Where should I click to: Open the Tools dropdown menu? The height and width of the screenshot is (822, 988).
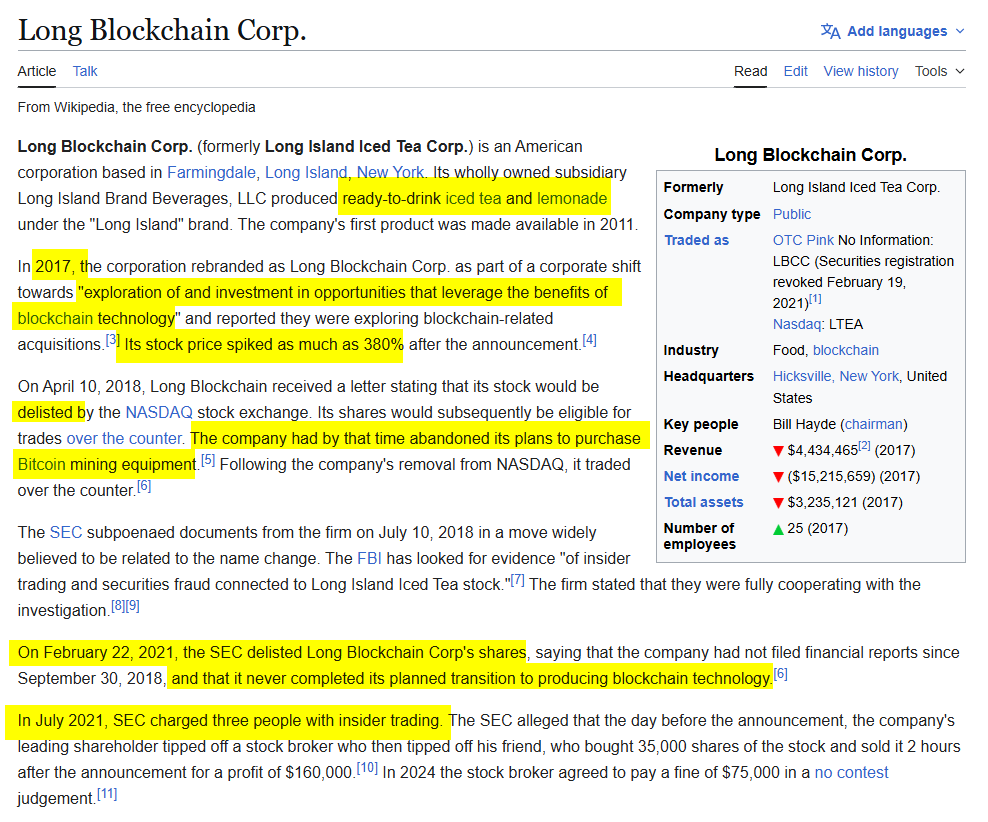939,71
